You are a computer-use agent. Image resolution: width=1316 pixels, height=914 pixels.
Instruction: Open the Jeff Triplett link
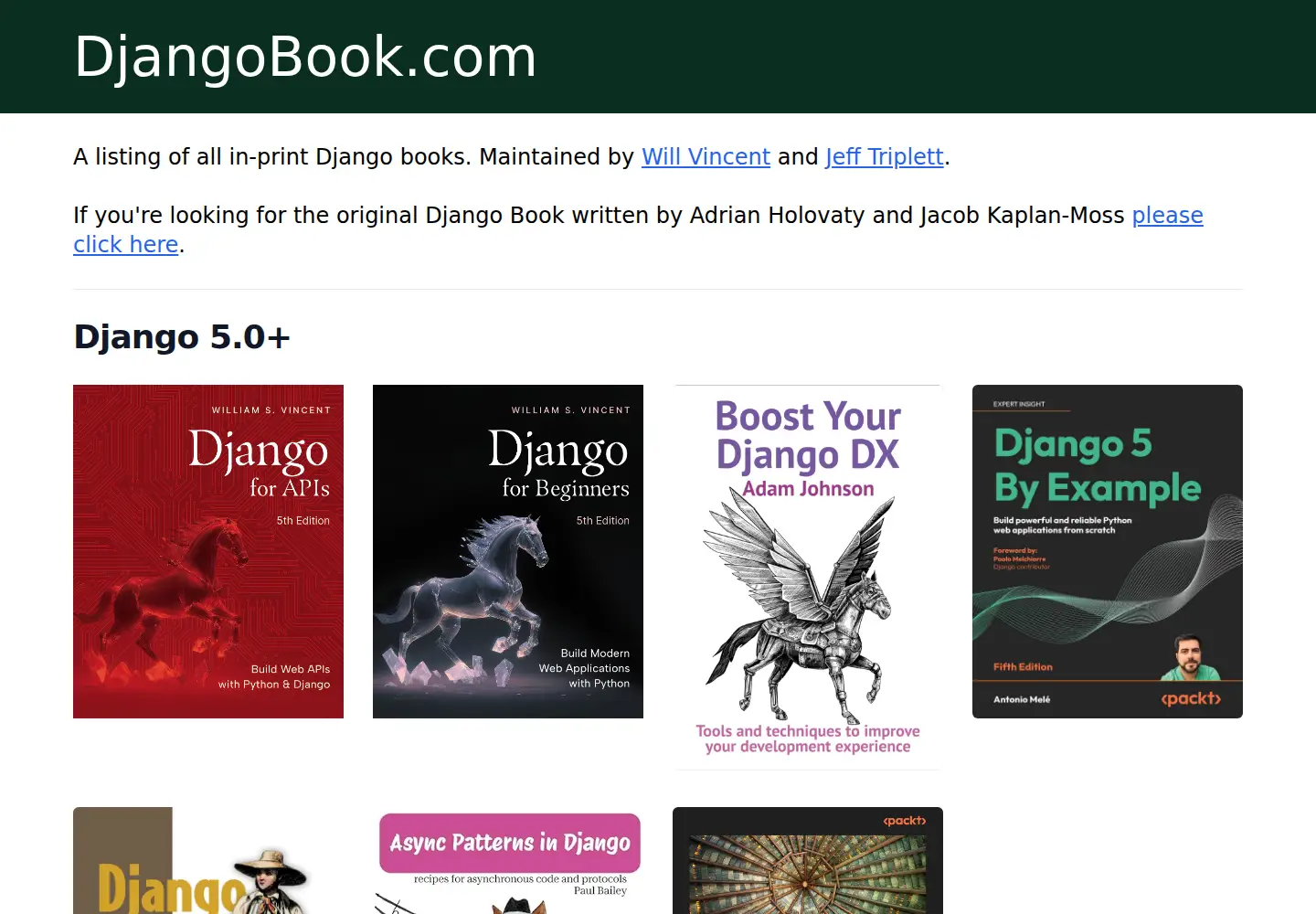point(884,157)
